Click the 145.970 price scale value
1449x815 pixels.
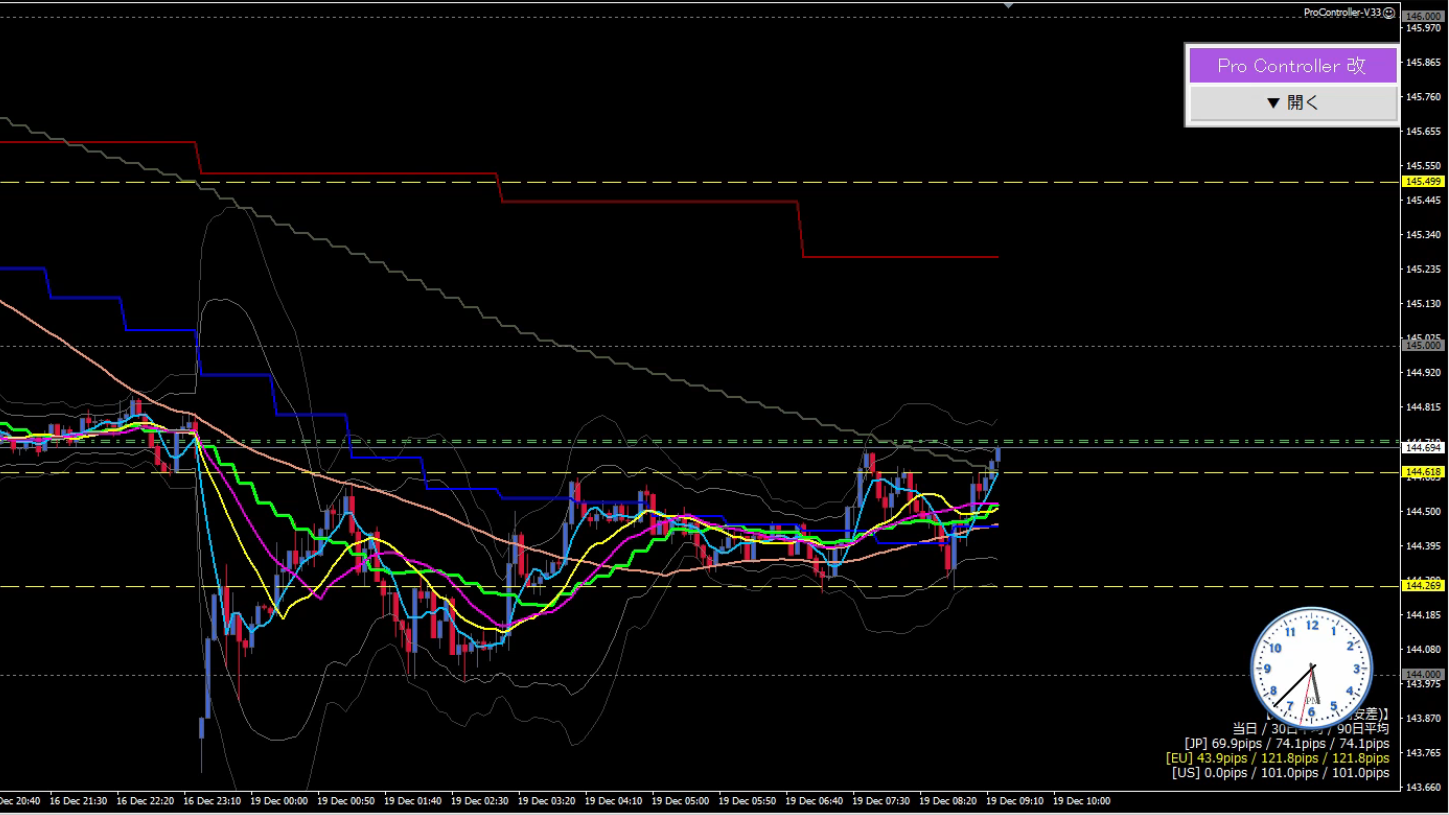[x=1422, y=28]
